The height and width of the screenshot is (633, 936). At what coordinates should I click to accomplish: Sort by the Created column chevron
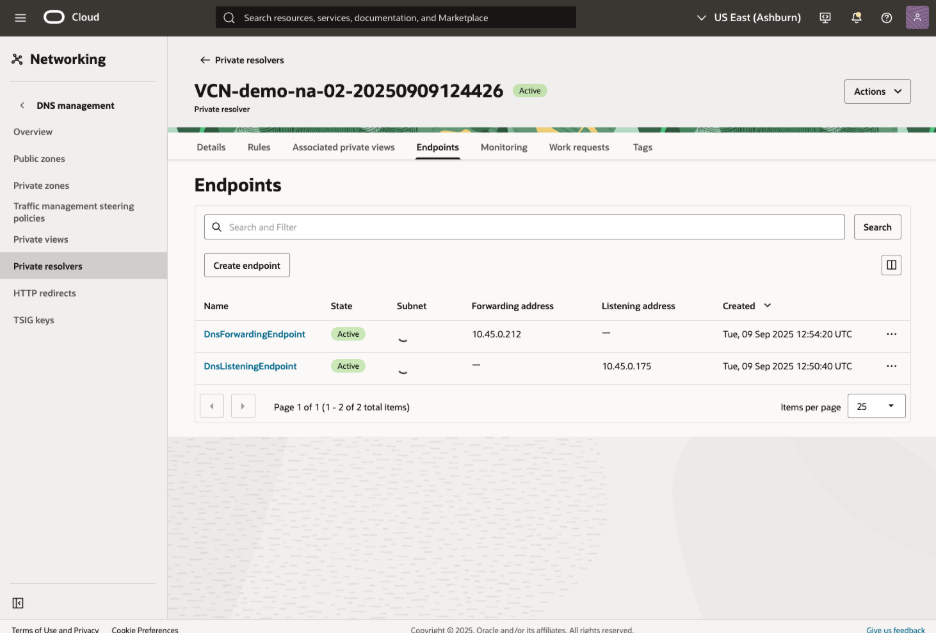[768, 306]
